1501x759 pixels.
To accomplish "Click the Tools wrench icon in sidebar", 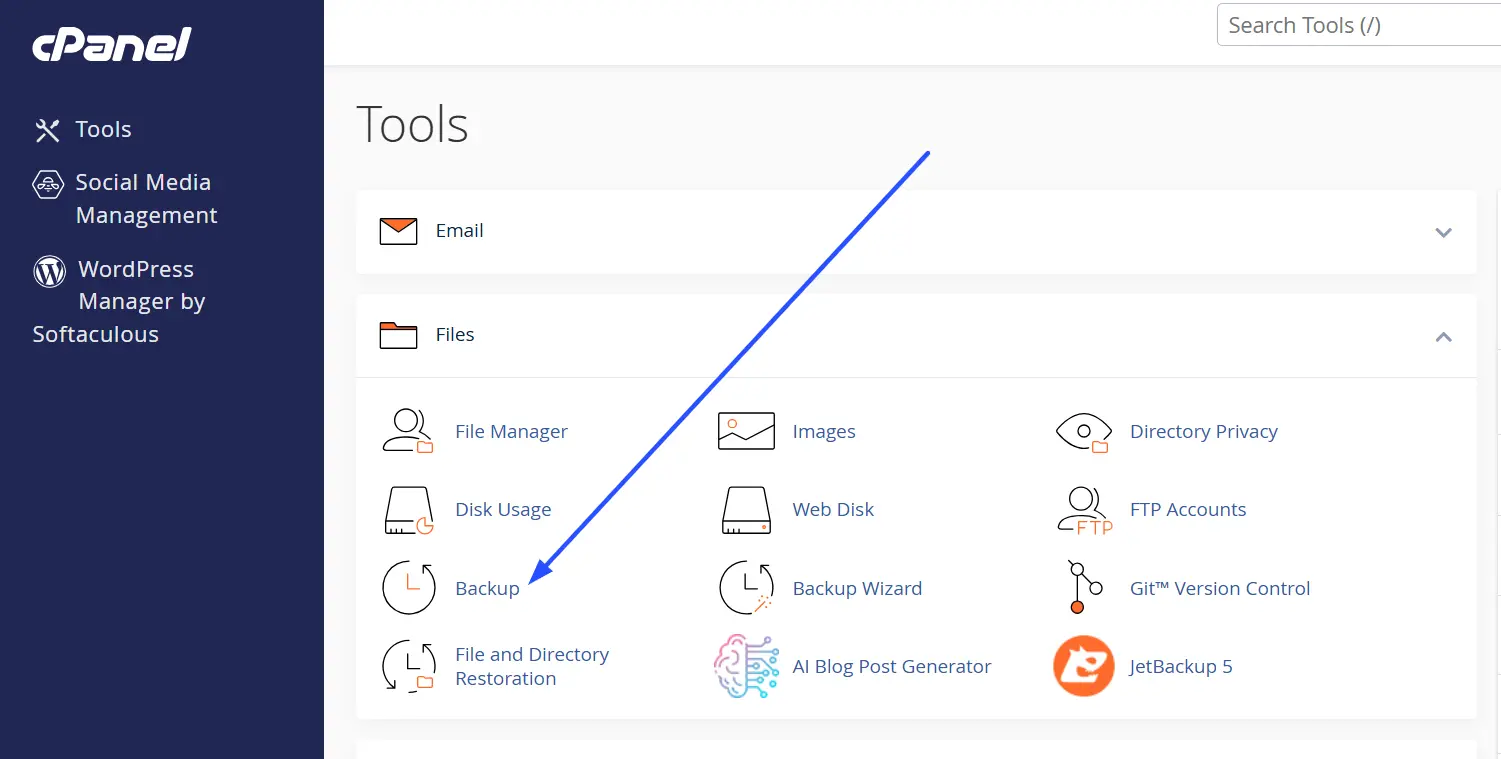I will (48, 130).
